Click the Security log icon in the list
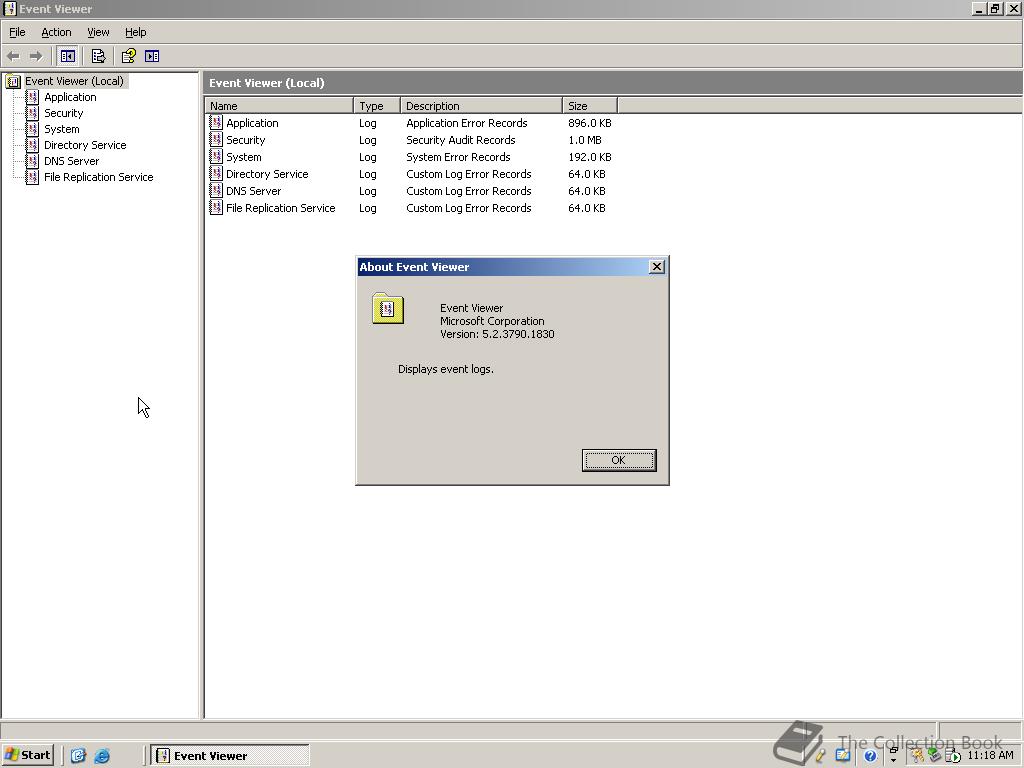Screen dimensions: 1024x768 point(216,140)
